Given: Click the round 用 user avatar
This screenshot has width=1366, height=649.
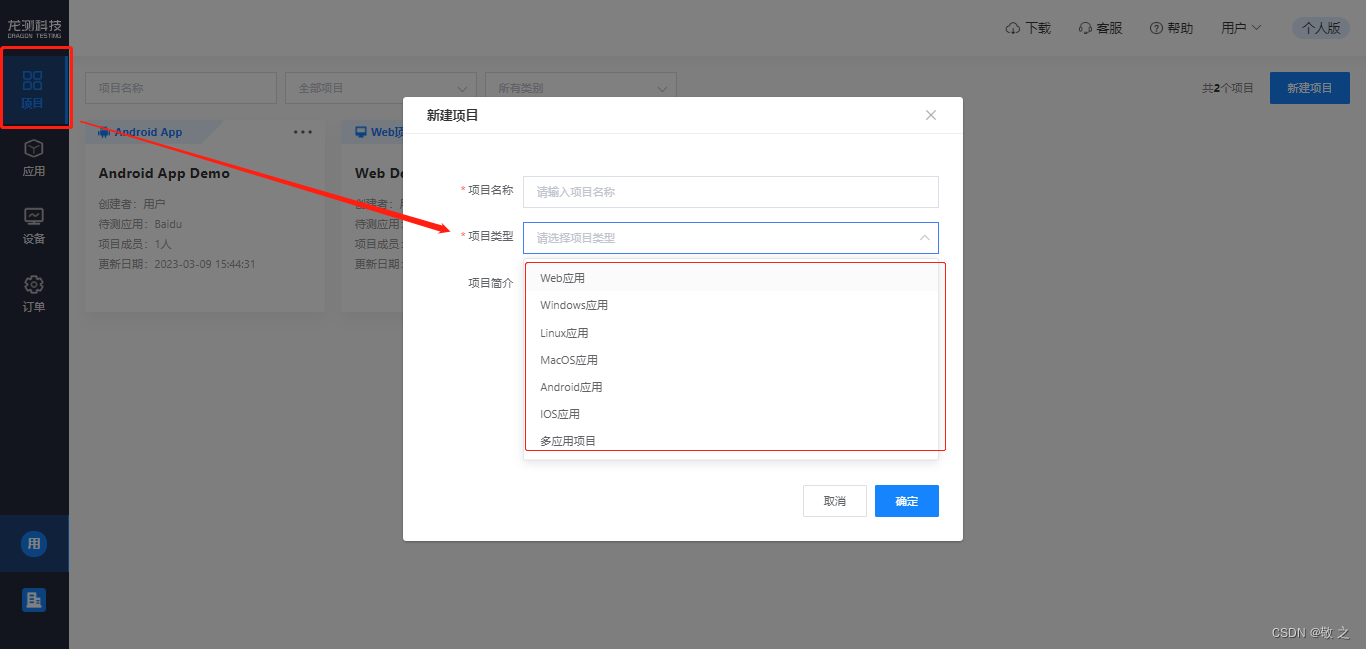Looking at the screenshot, I should [x=34, y=544].
